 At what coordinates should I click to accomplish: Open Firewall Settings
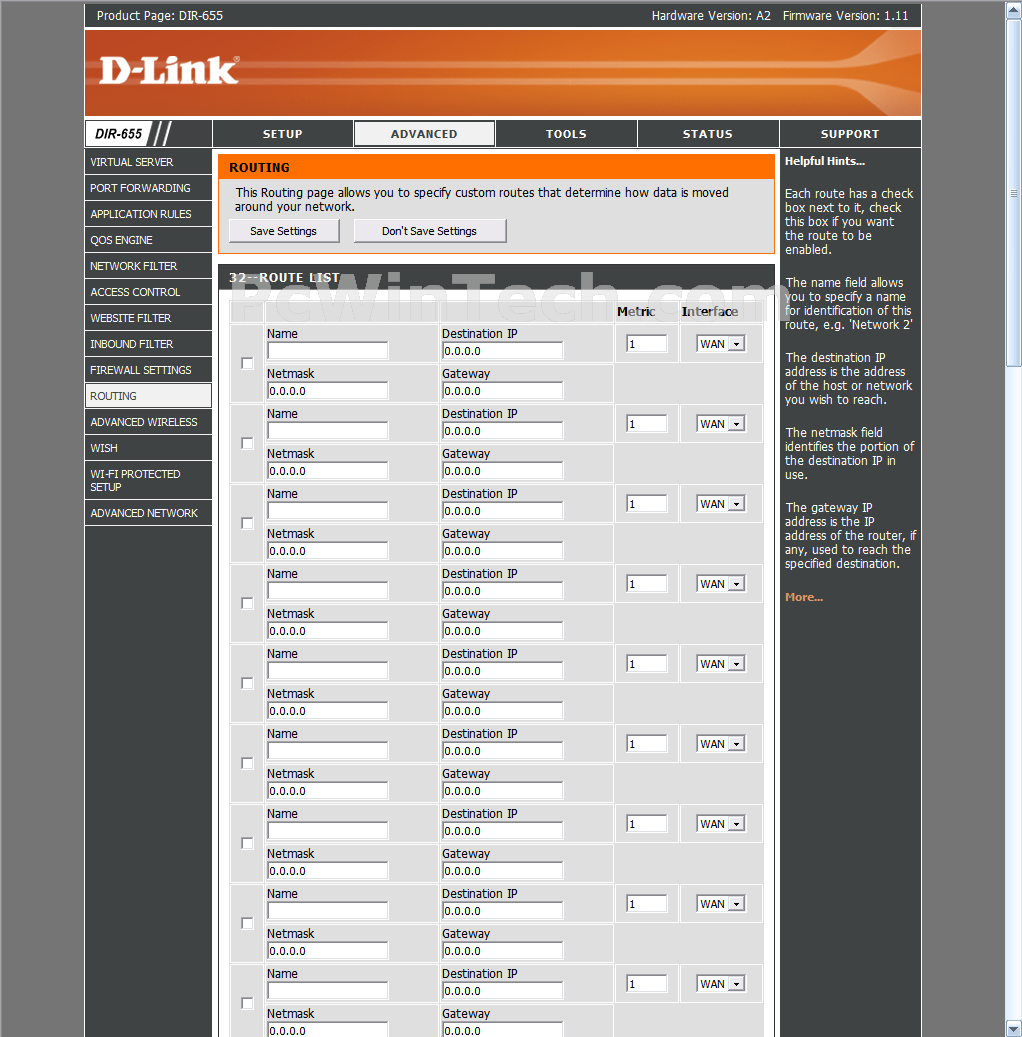click(x=148, y=370)
